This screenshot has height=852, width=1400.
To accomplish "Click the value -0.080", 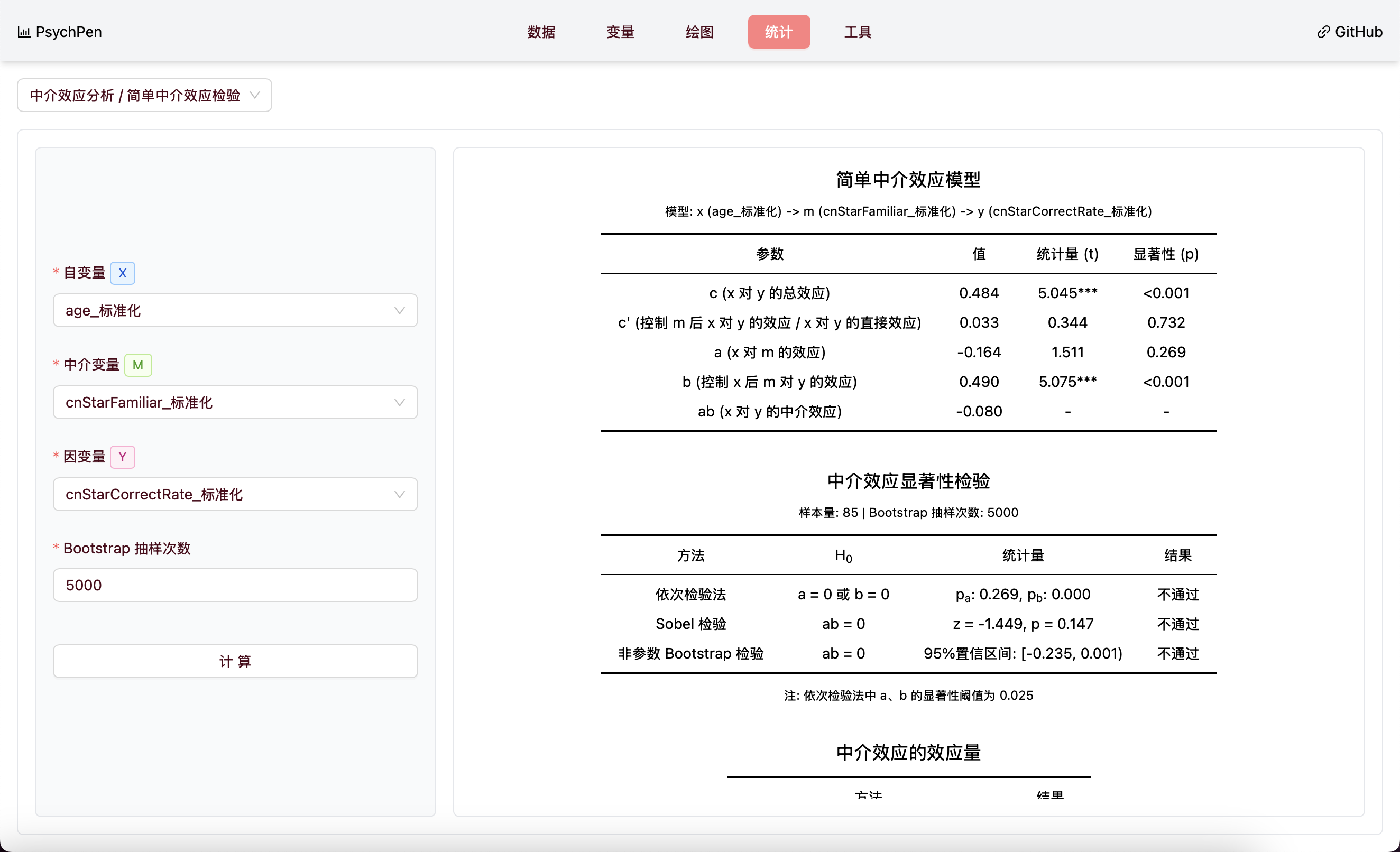I will [979, 411].
